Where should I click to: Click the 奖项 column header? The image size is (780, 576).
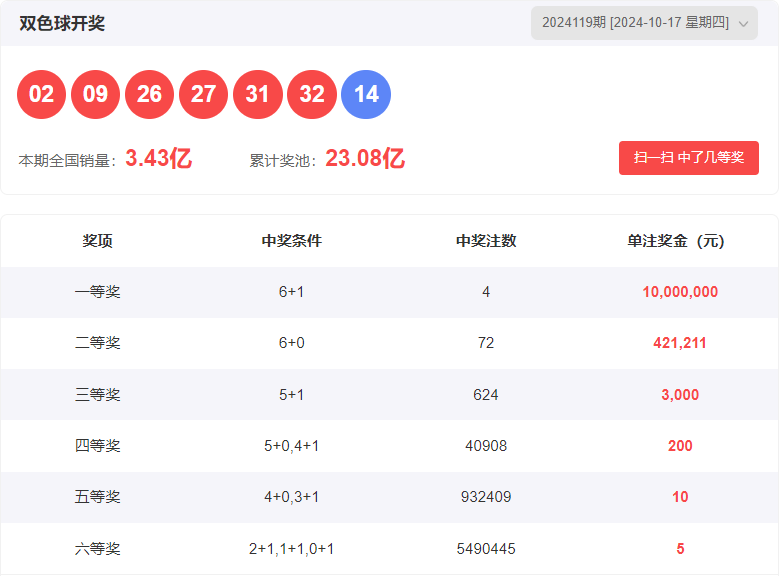97,241
